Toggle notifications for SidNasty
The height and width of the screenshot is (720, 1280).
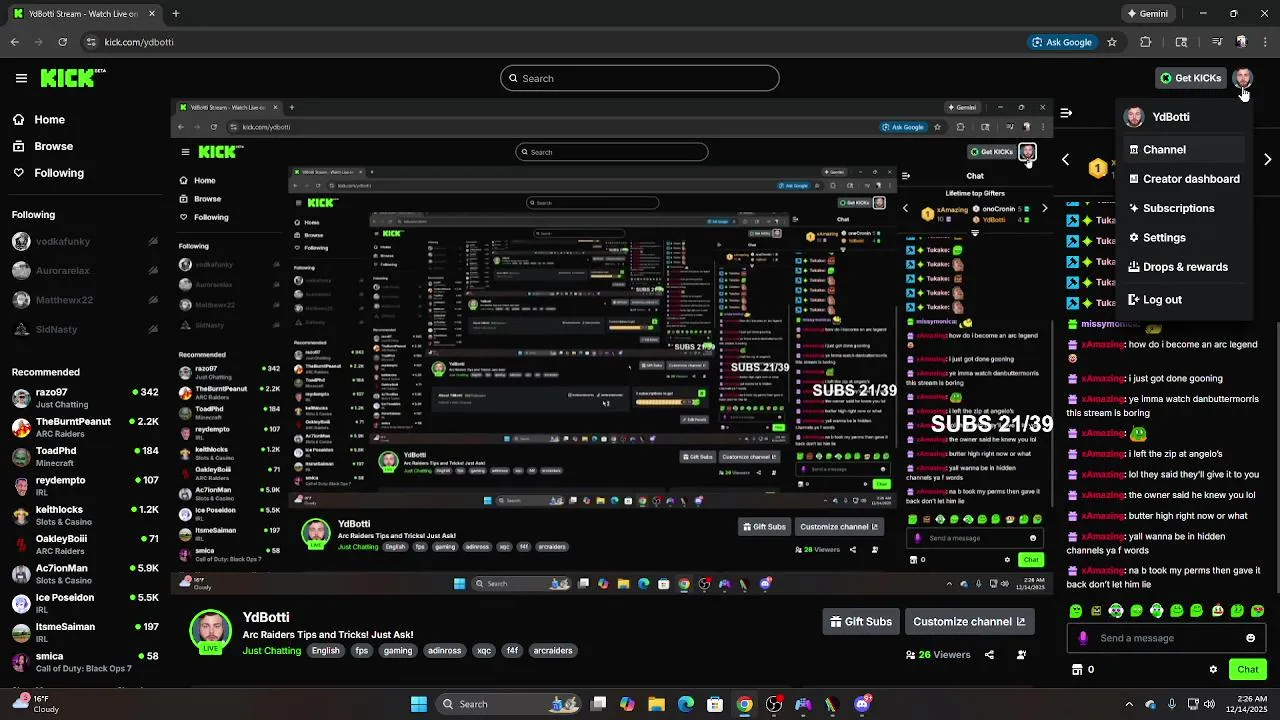tap(153, 329)
